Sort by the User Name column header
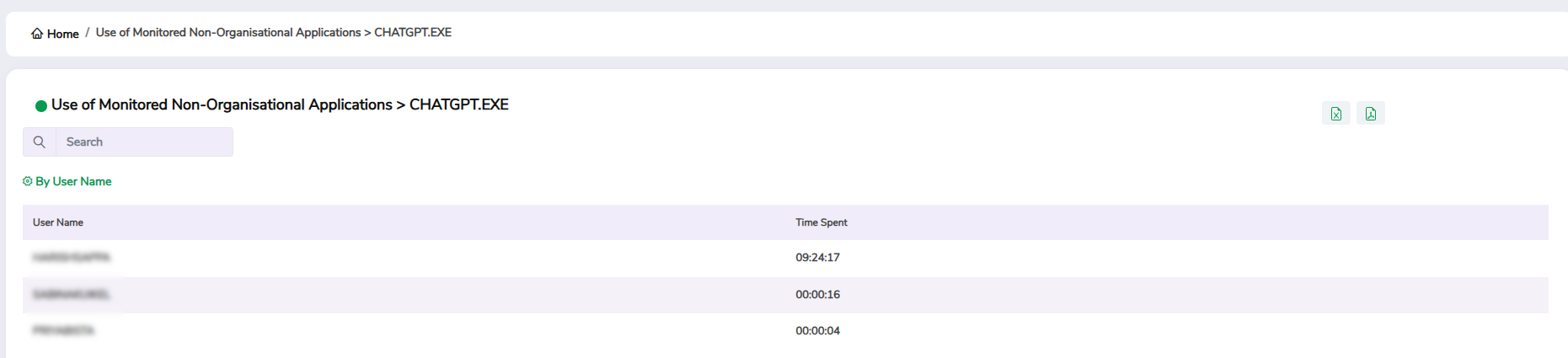Screen dimensions: 1568x358 click(x=58, y=222)
